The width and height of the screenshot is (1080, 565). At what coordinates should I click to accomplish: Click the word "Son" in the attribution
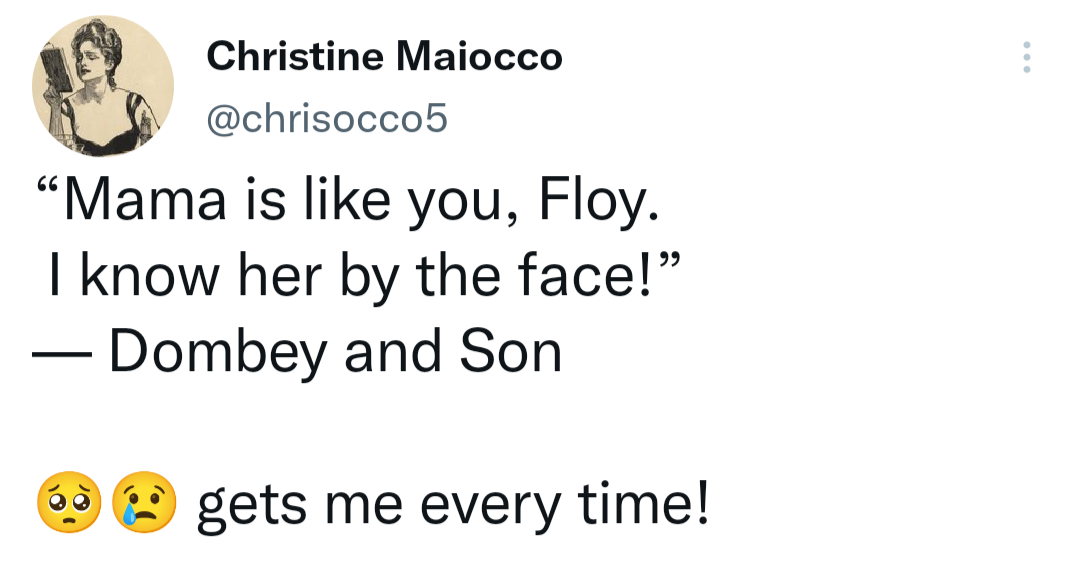(511, 352)
